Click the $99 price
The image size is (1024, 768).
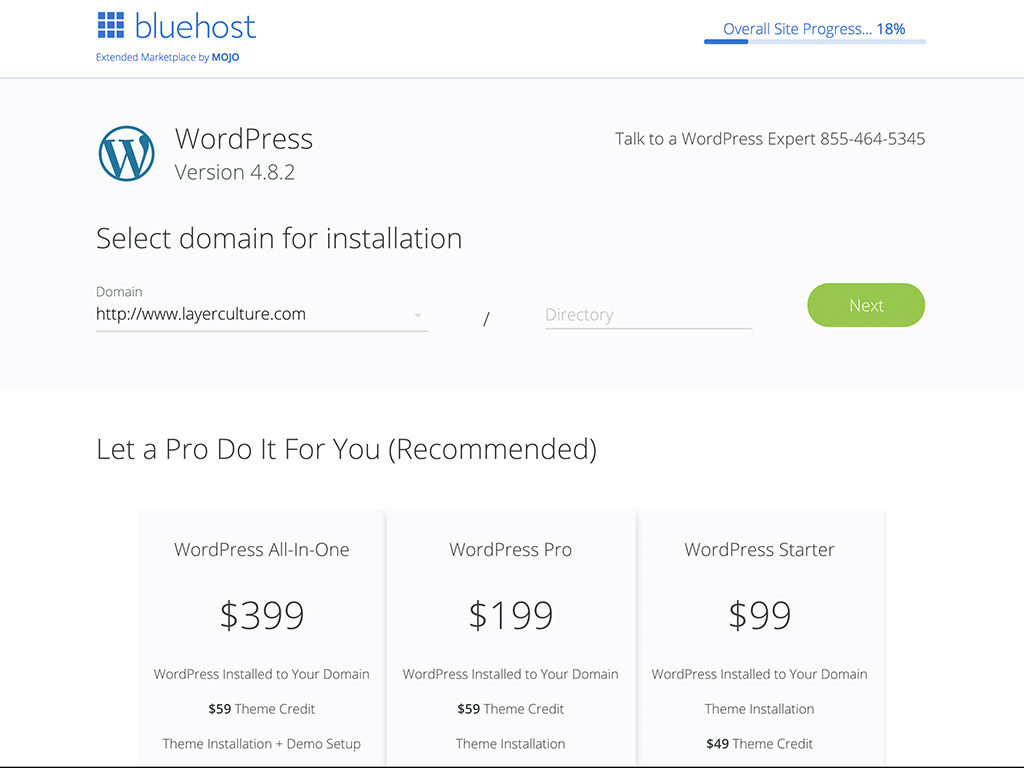click(x=760, y=615)
